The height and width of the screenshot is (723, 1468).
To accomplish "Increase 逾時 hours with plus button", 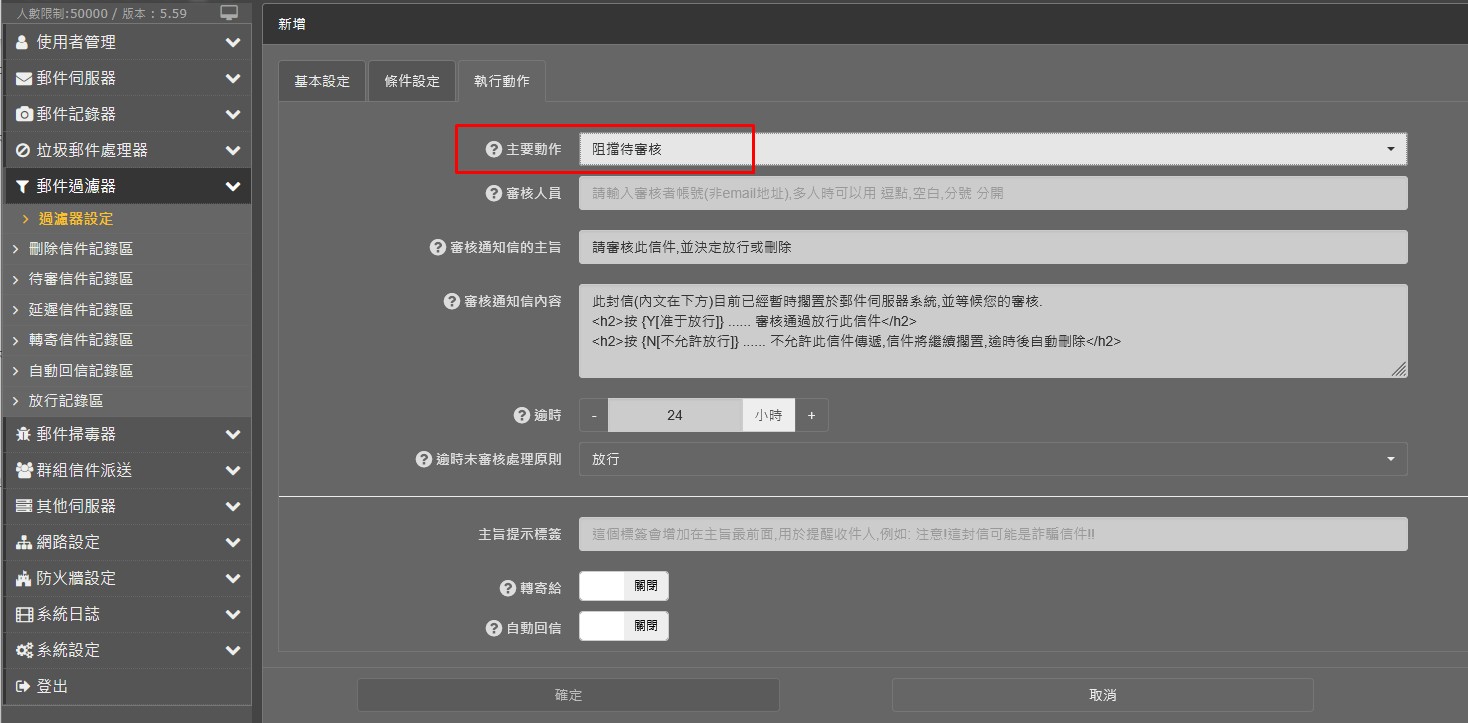I will (x=811, y=415).
